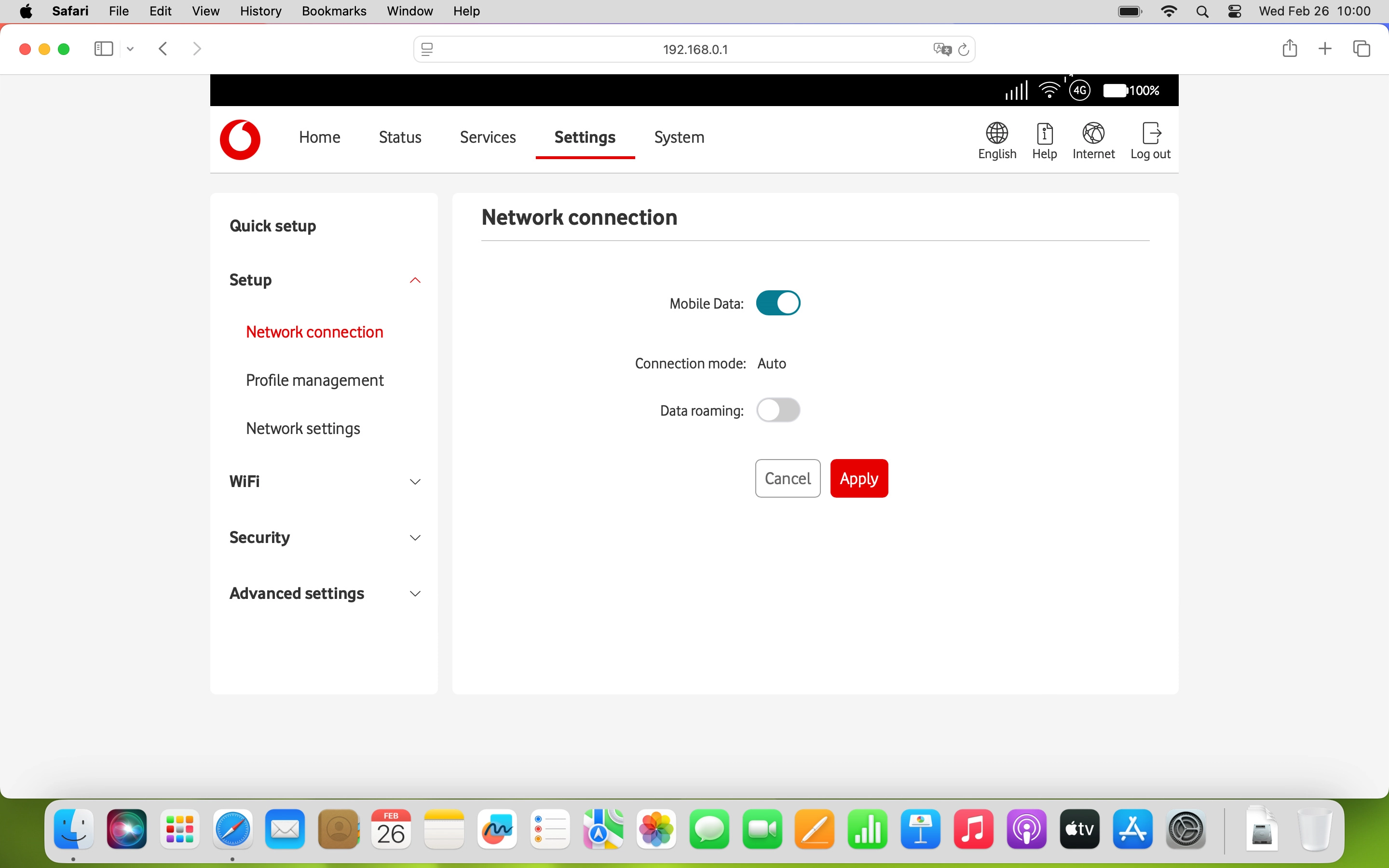Open FaceTime from the Dock
This screenshot has height=868, width=1389.
(762, 828)
